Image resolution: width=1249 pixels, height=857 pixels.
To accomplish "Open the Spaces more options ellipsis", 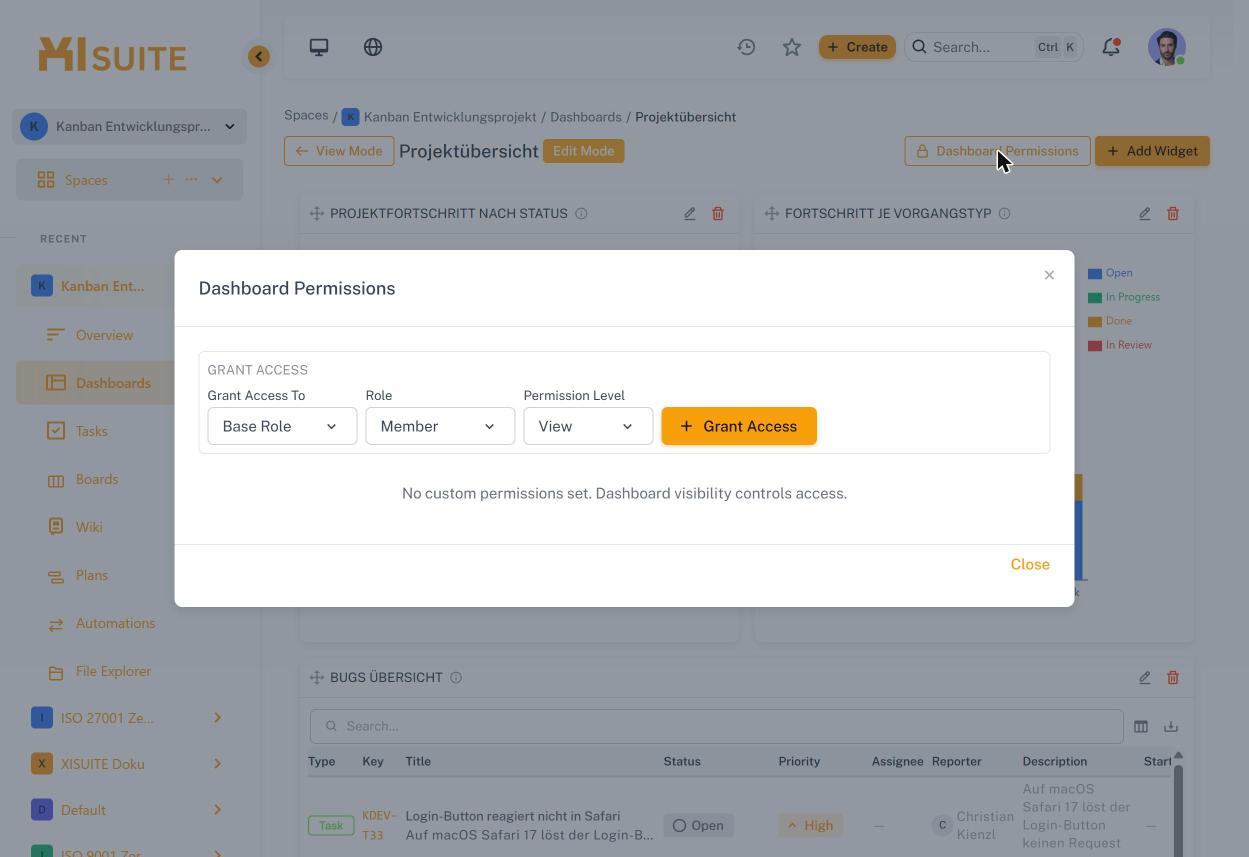I will click(191, 180).
